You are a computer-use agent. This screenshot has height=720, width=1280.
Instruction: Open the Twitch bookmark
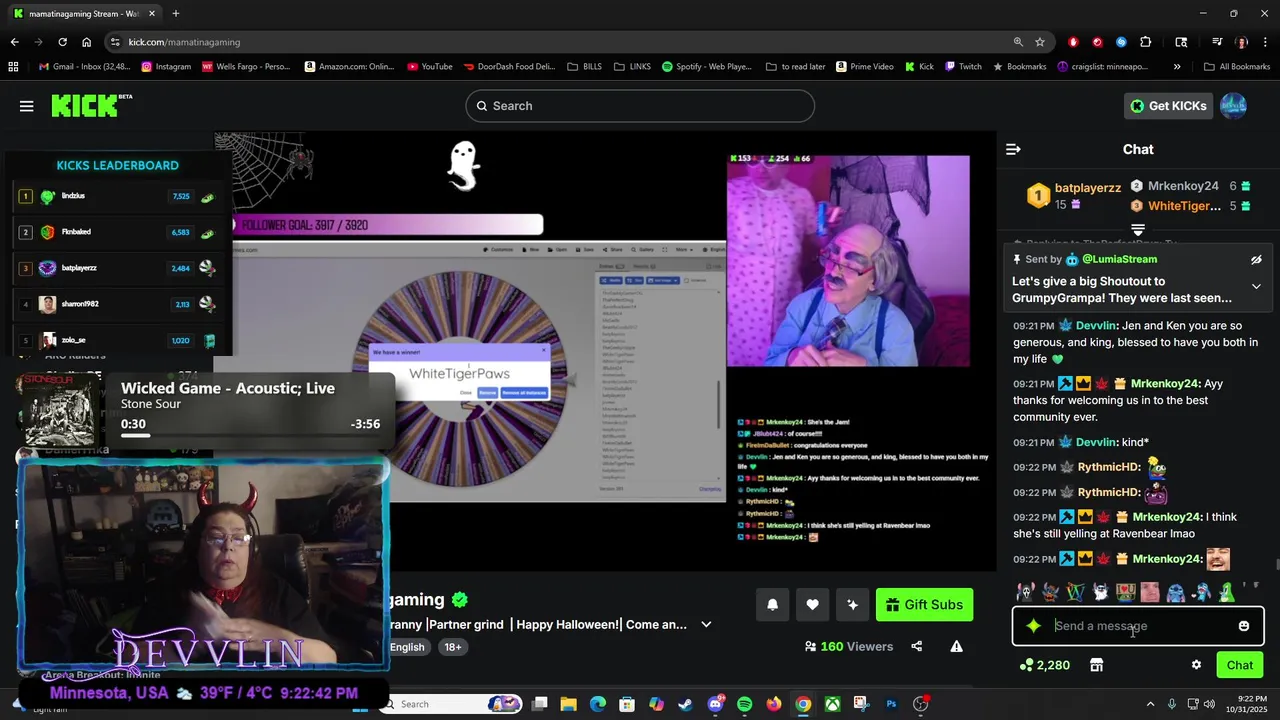coord(962,67)
